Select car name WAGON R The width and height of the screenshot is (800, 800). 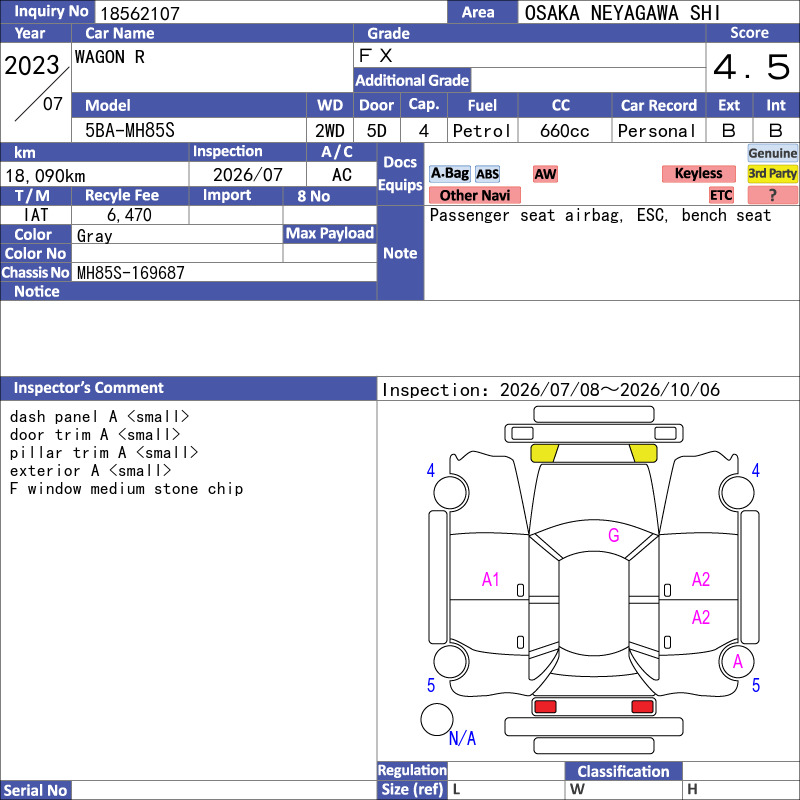point(110,57)
